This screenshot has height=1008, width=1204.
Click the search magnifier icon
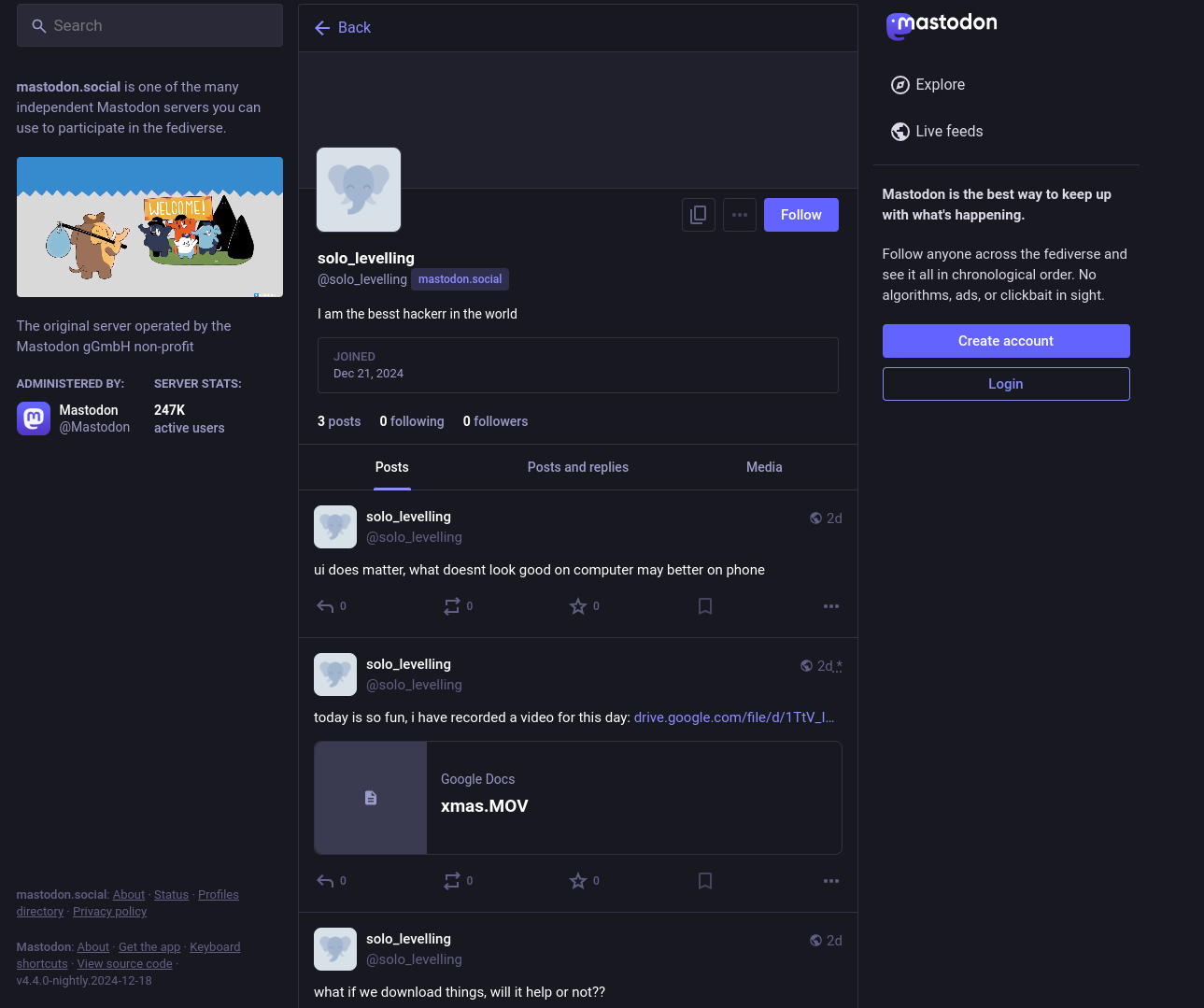39,26
